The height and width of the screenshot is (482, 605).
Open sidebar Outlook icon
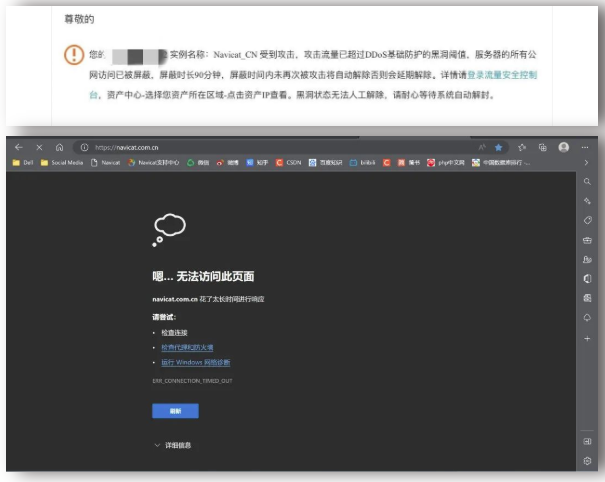pyautogui.click(x=587, y=298)
